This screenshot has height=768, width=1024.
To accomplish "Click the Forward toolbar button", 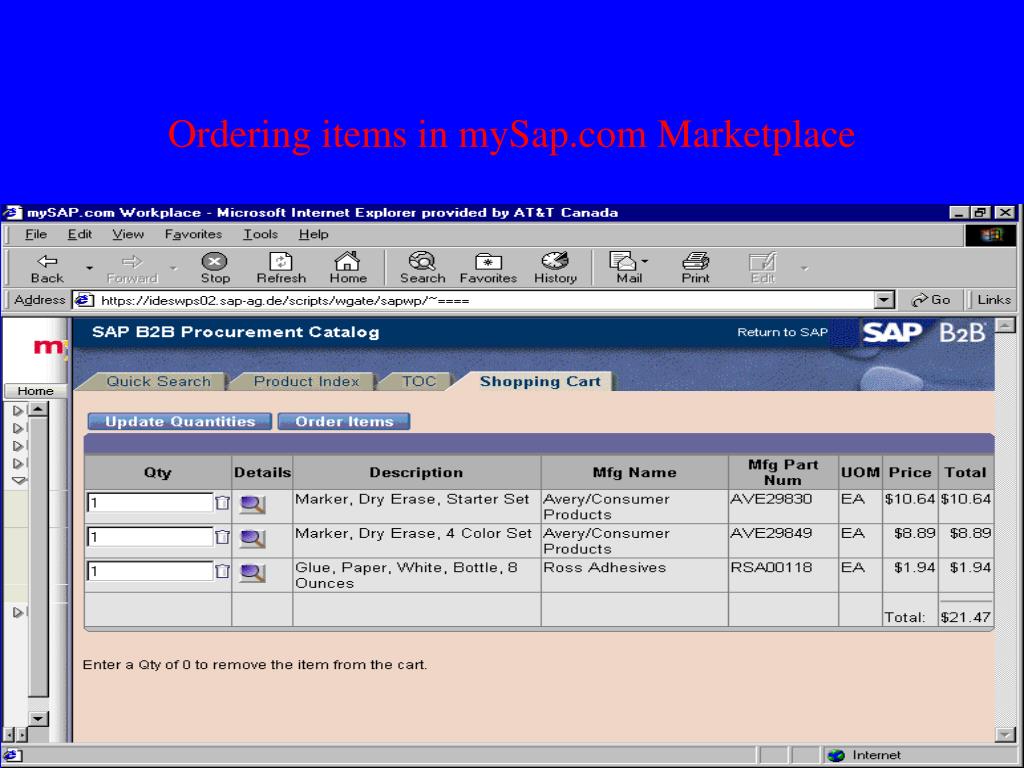I will tap(132, 268).
